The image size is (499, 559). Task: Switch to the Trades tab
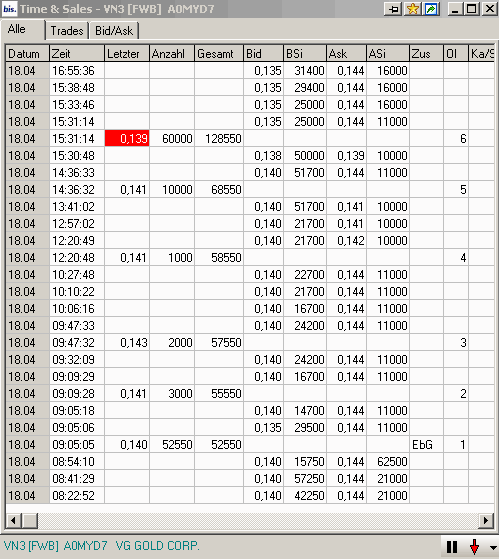click(67, 31)
